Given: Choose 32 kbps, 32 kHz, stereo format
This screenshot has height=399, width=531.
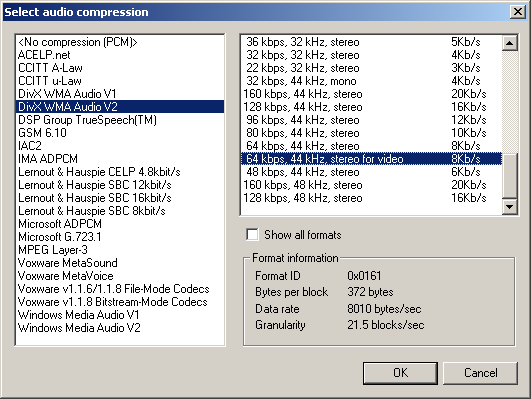Looking at the screenshot, I should tap(371, 55).
